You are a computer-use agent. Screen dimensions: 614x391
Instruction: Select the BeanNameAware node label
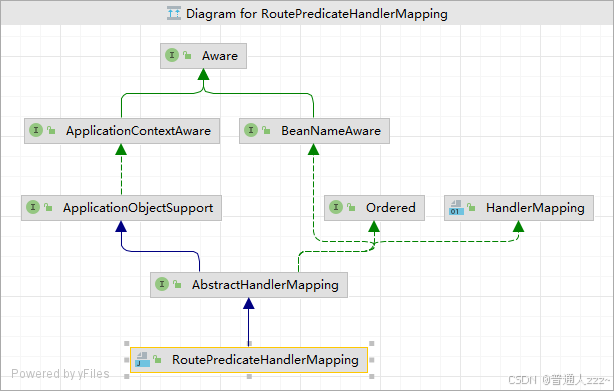(x=331, y=131)
